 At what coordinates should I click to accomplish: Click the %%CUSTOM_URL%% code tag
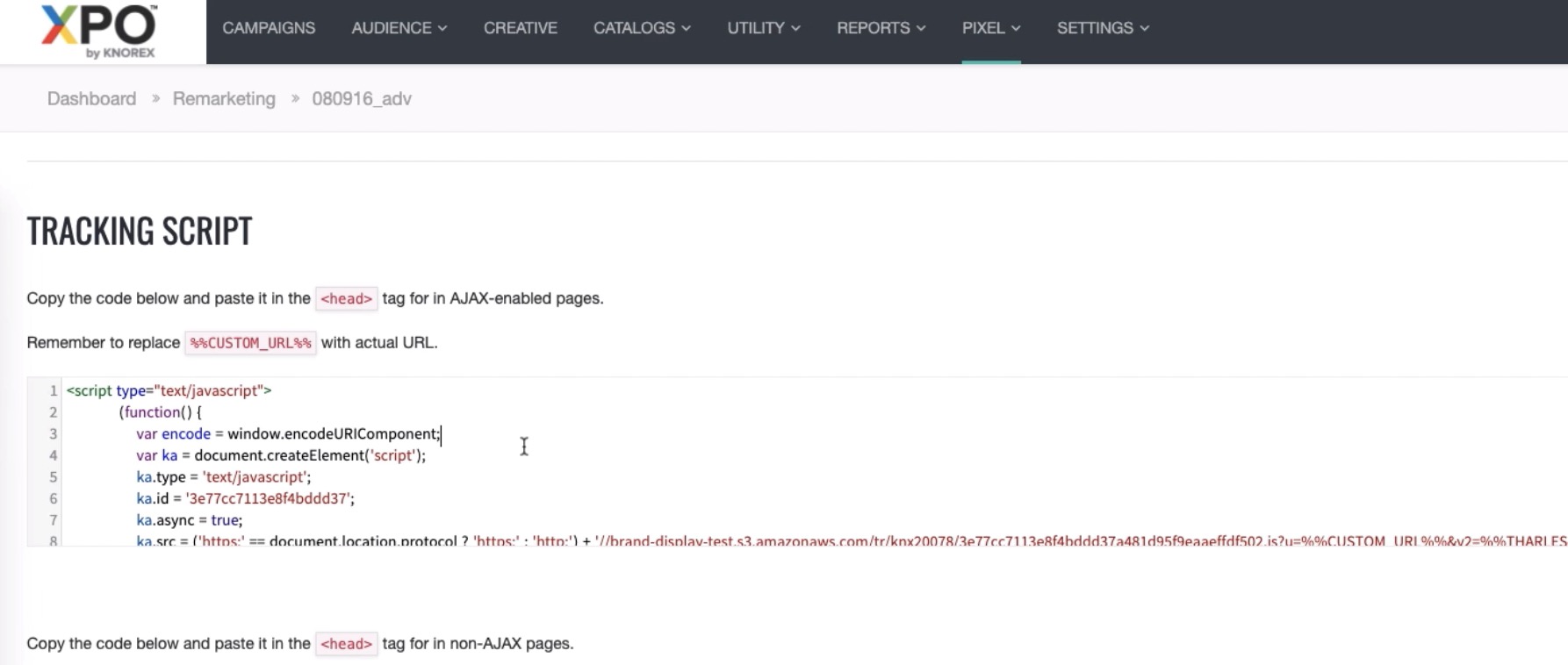(250, 343)
